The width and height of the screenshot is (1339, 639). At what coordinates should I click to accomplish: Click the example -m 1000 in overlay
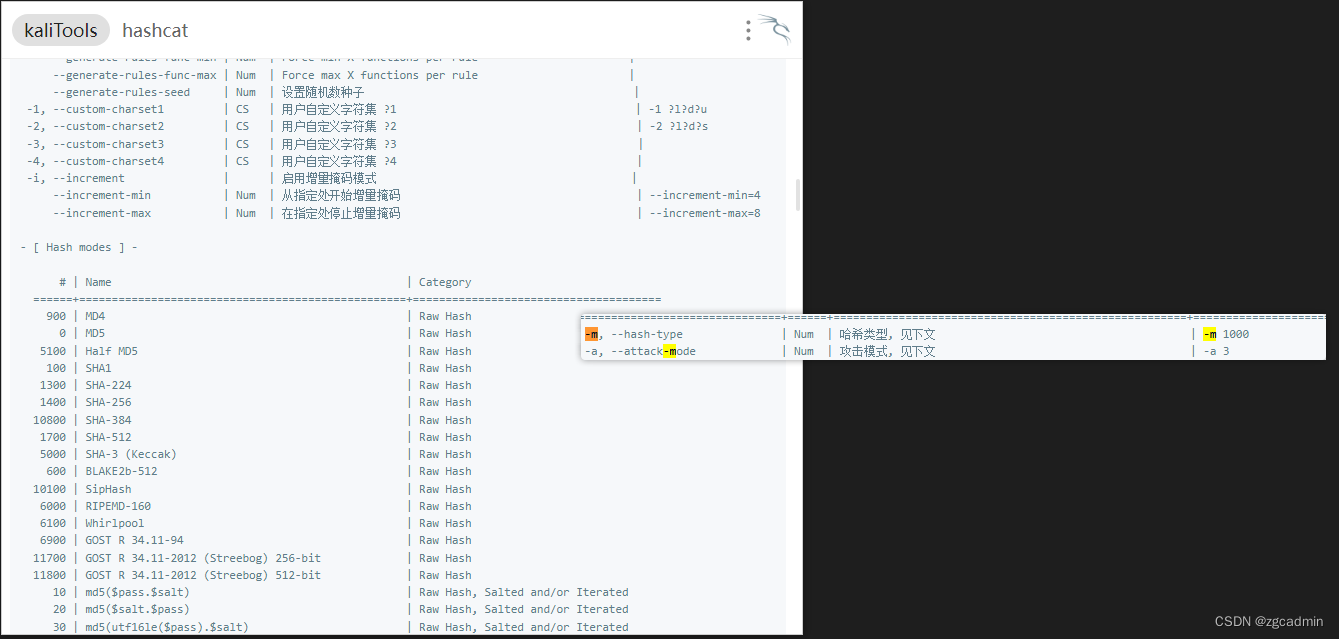coord(1226,334)
